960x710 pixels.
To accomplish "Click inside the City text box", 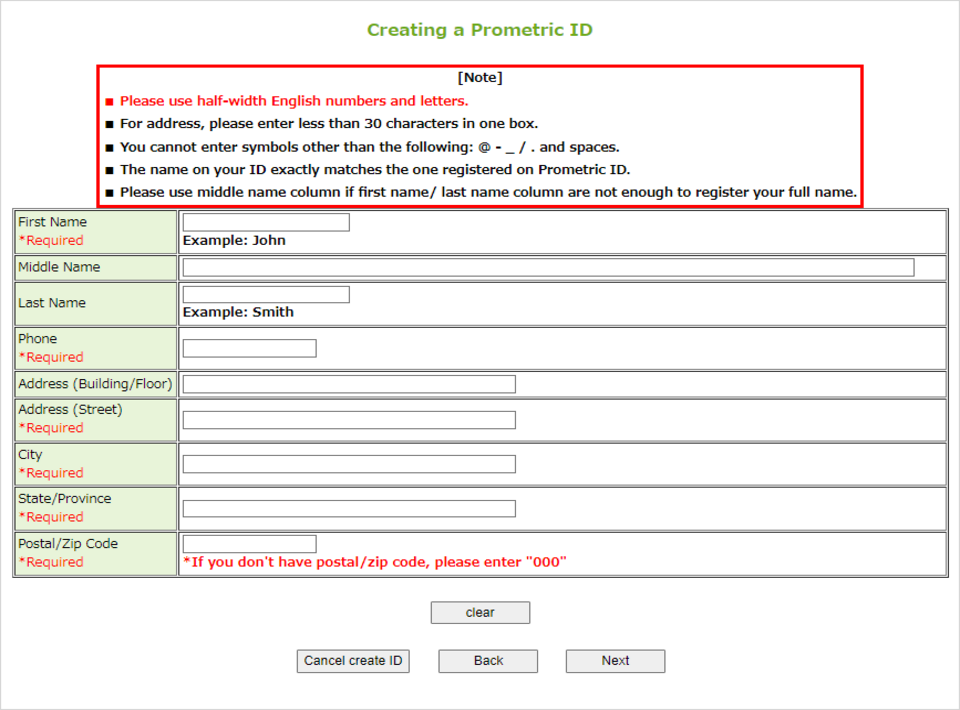I will coord(347,463).
